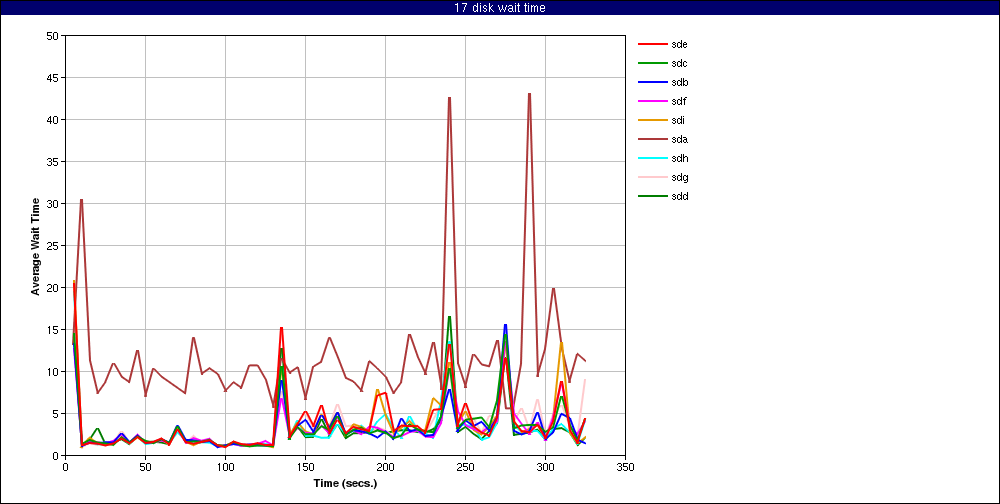Click the brown sda legend color line
The image size is (1000, 504).
651,139
